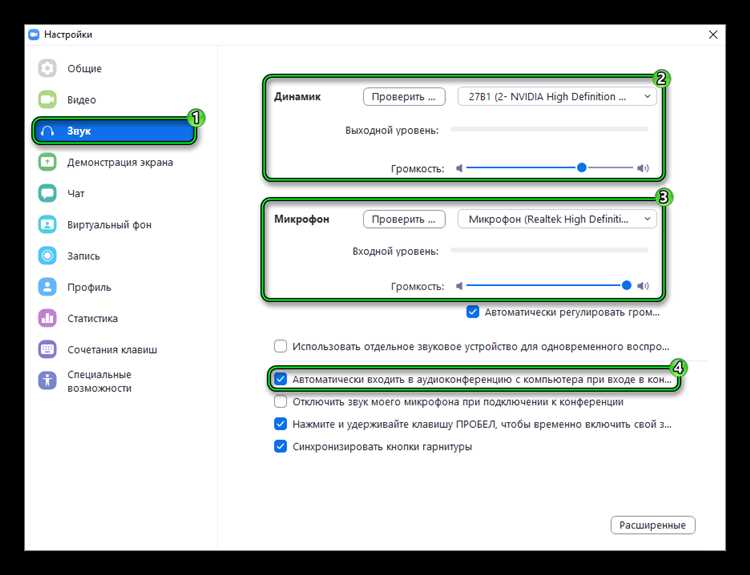Click microphone volume minimum icon
The width and height of the screenshot is (750, 575).
[460, 286]
